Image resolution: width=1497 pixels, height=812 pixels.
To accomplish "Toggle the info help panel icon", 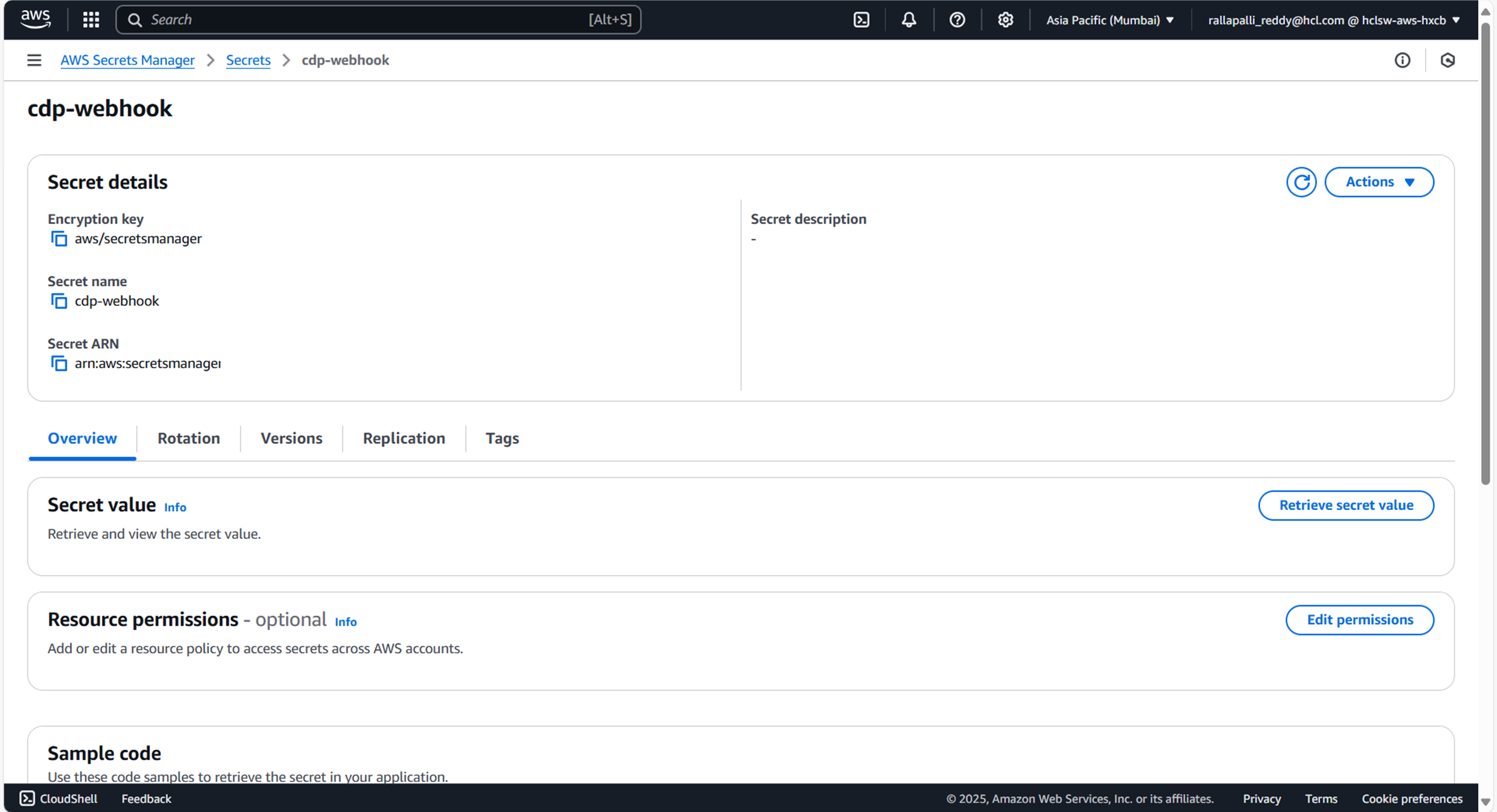I will point(1402,60).
